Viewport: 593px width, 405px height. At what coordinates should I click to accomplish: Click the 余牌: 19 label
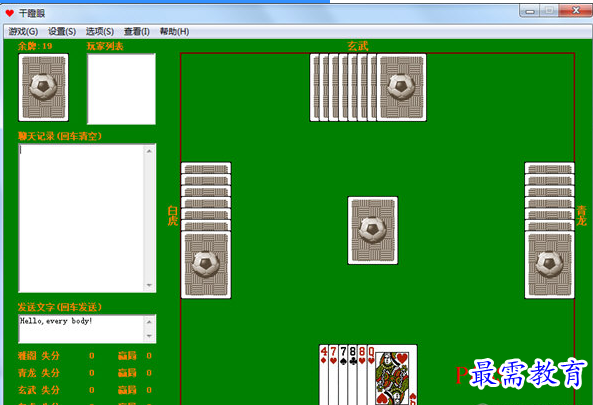click(x=35, y=46)
